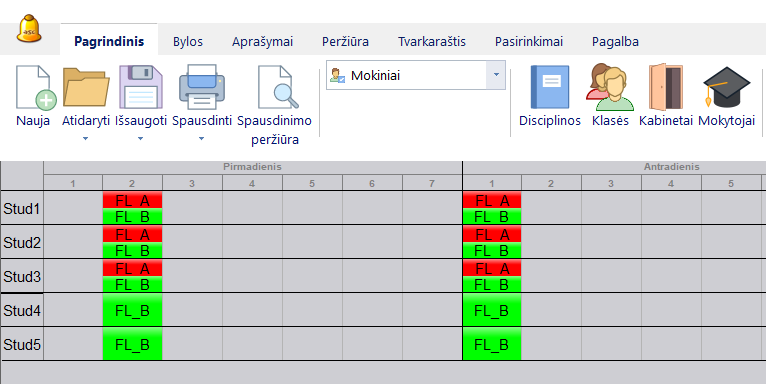Select Stud5's green FL_B card on Antradienis

pos(492,344)
